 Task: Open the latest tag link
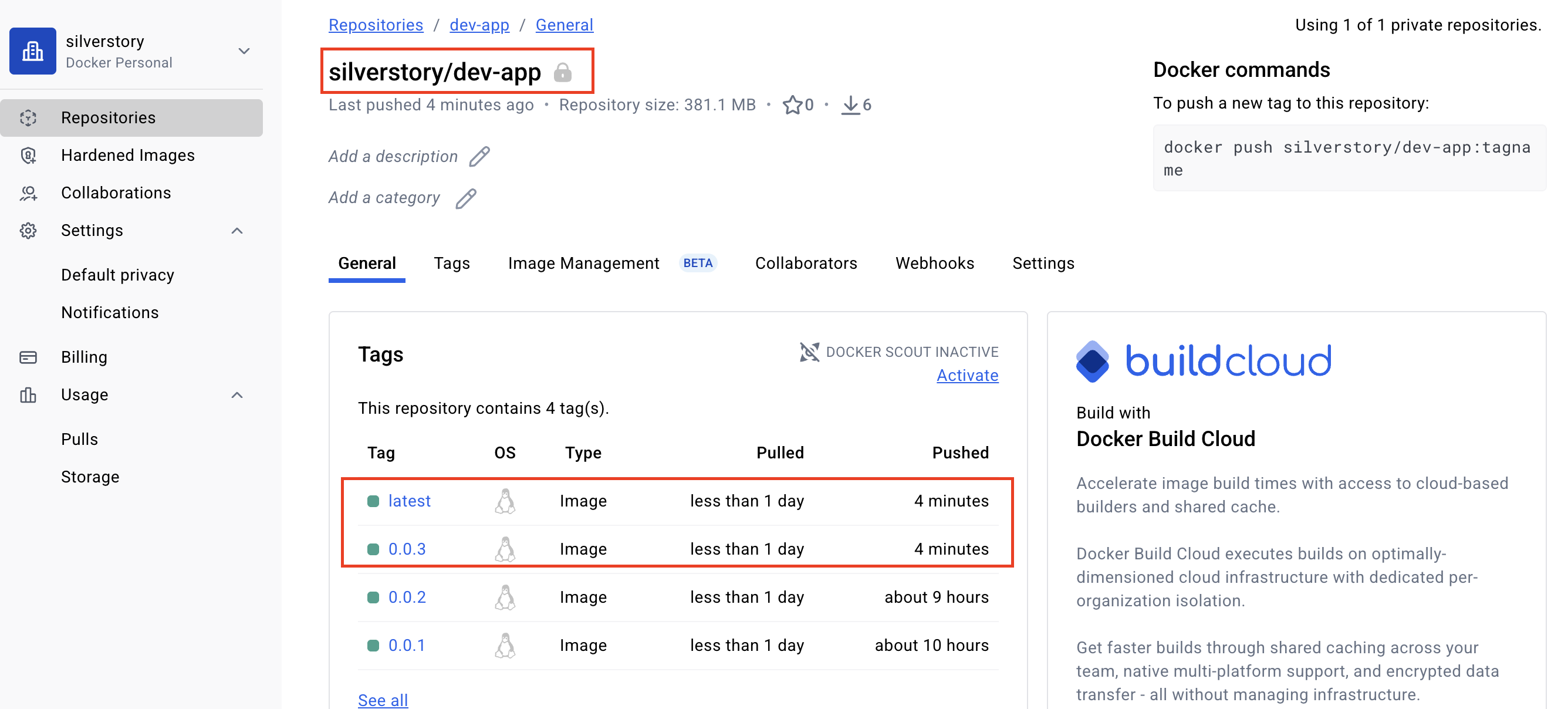coord(409,501)
